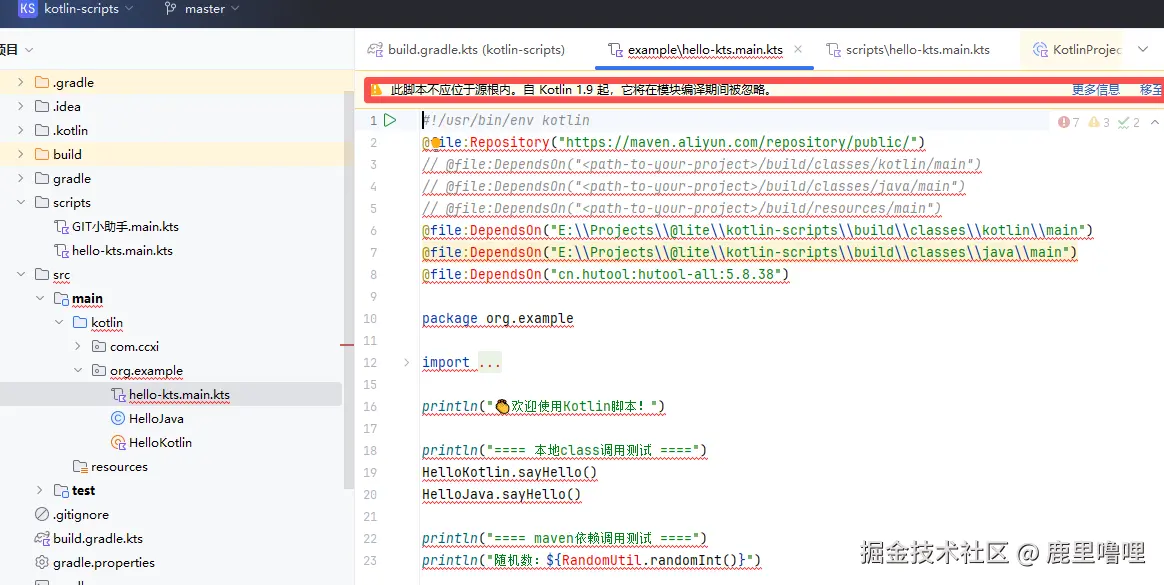The width and height of the screenshot is (1164, 585).
Task: Click the 更多信息 link
Action: coord(1096,90)
